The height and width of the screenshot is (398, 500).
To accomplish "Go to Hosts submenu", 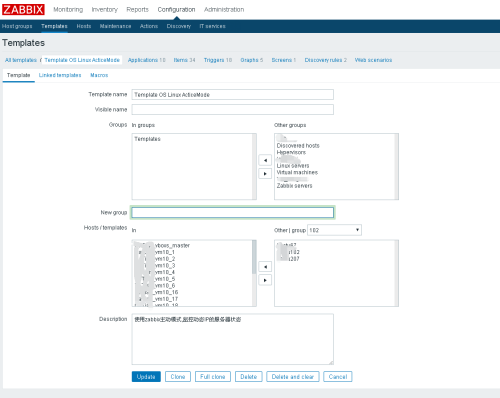I will coord(84,26).
